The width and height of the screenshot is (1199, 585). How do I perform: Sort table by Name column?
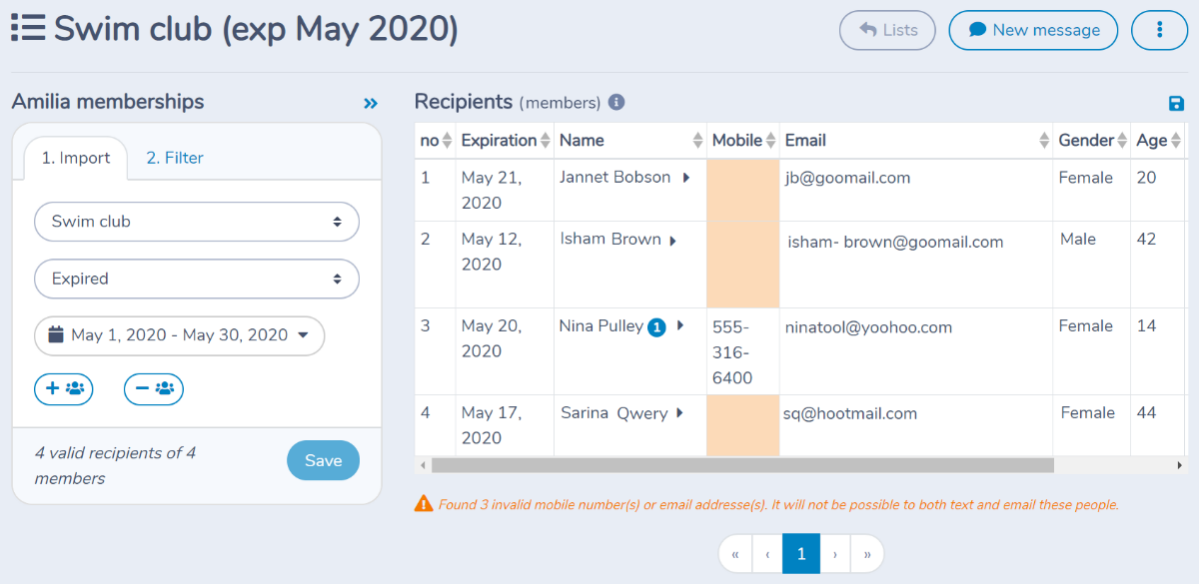point(698,141)
